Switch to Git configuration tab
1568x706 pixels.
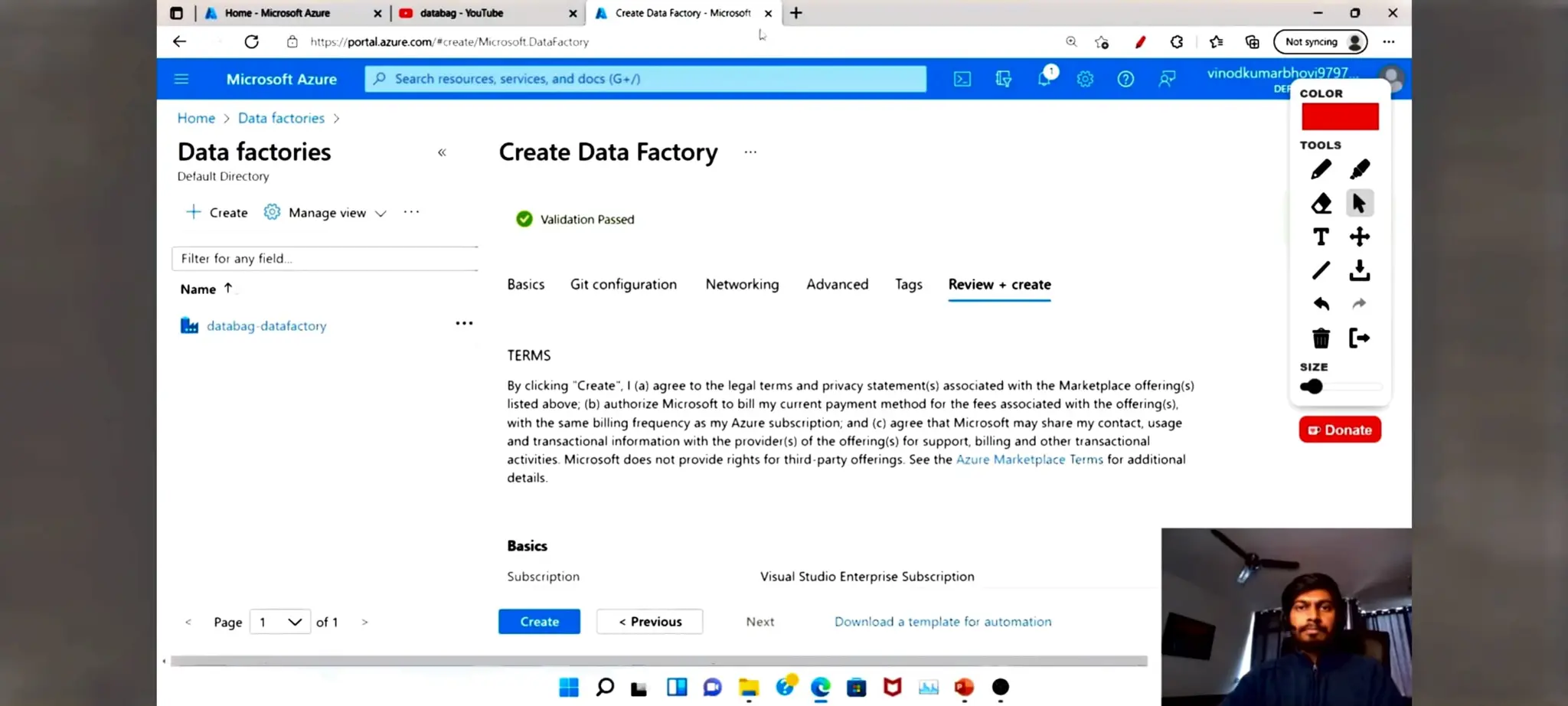pos(623,284)
